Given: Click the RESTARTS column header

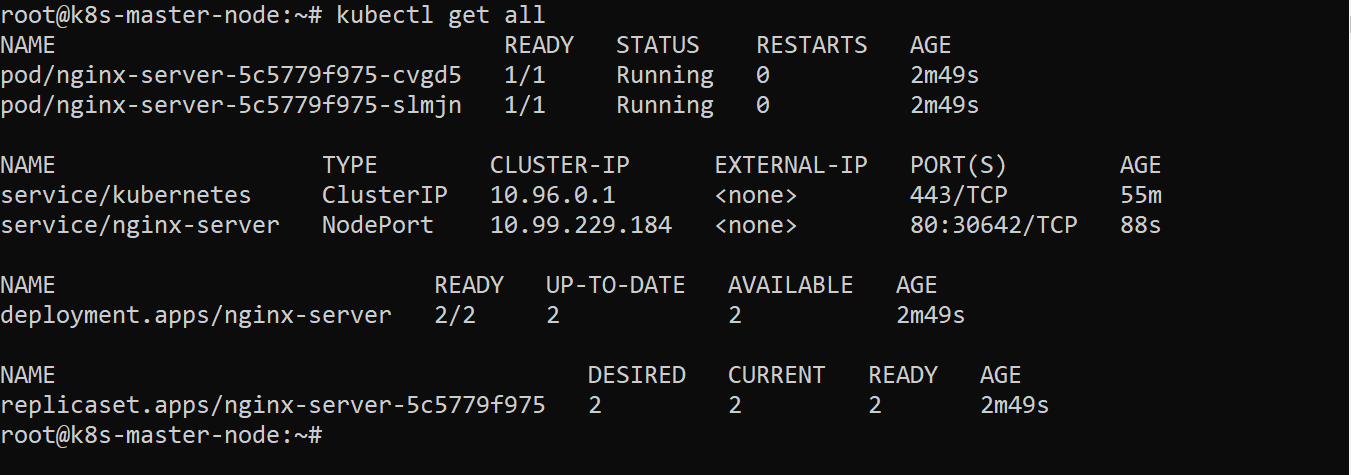Looking at the screenshot, I should click(812, 45).
